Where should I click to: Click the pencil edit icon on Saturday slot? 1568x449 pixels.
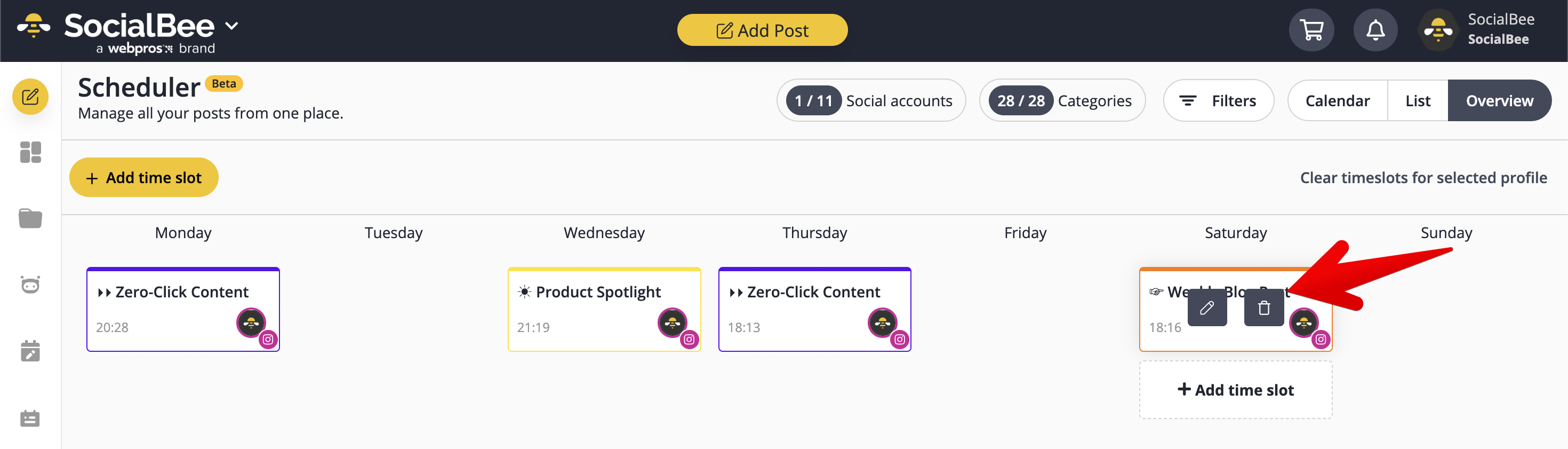tap(1206, 308)
